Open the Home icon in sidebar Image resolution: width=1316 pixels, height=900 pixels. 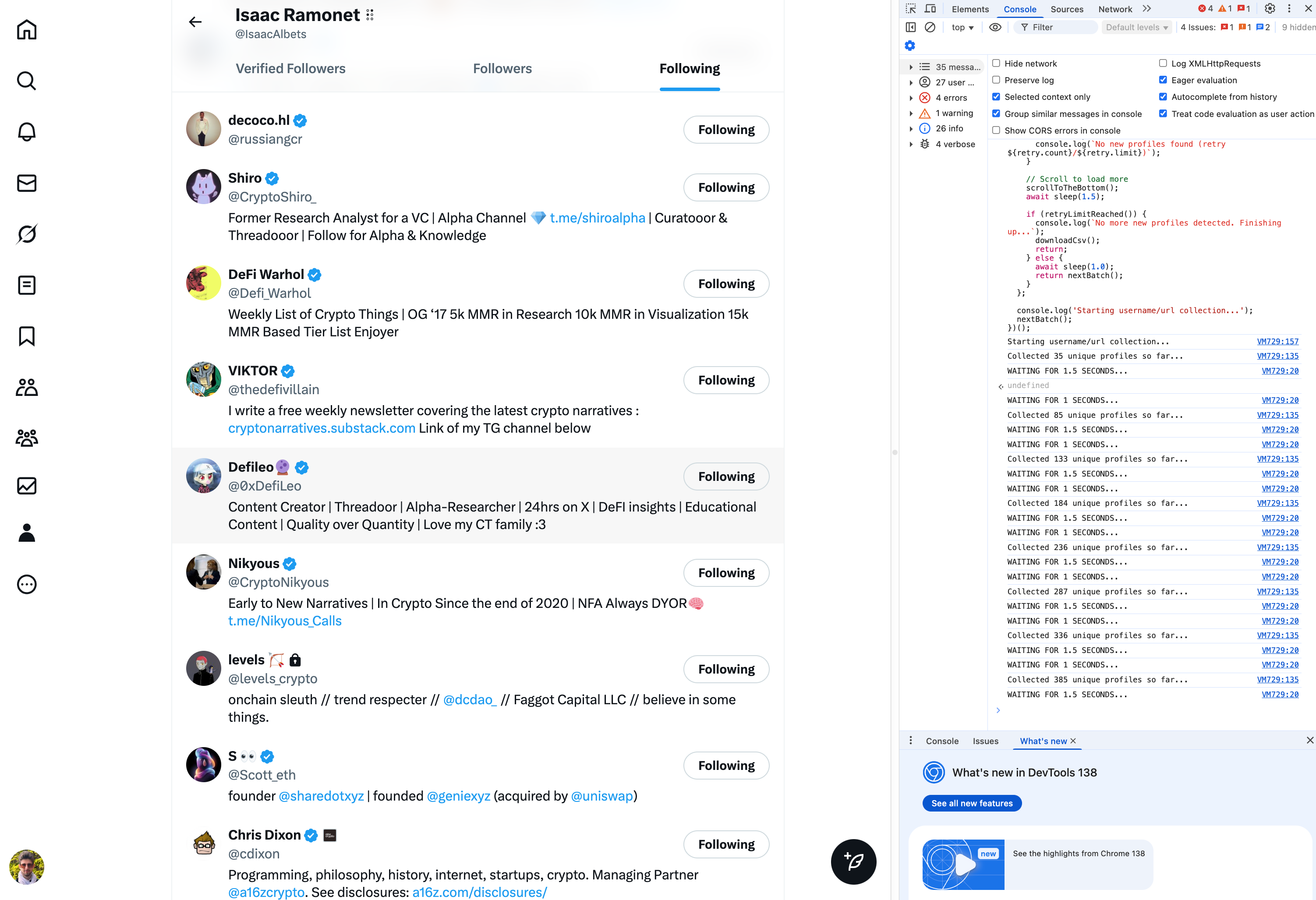click(x=27, y=29)
